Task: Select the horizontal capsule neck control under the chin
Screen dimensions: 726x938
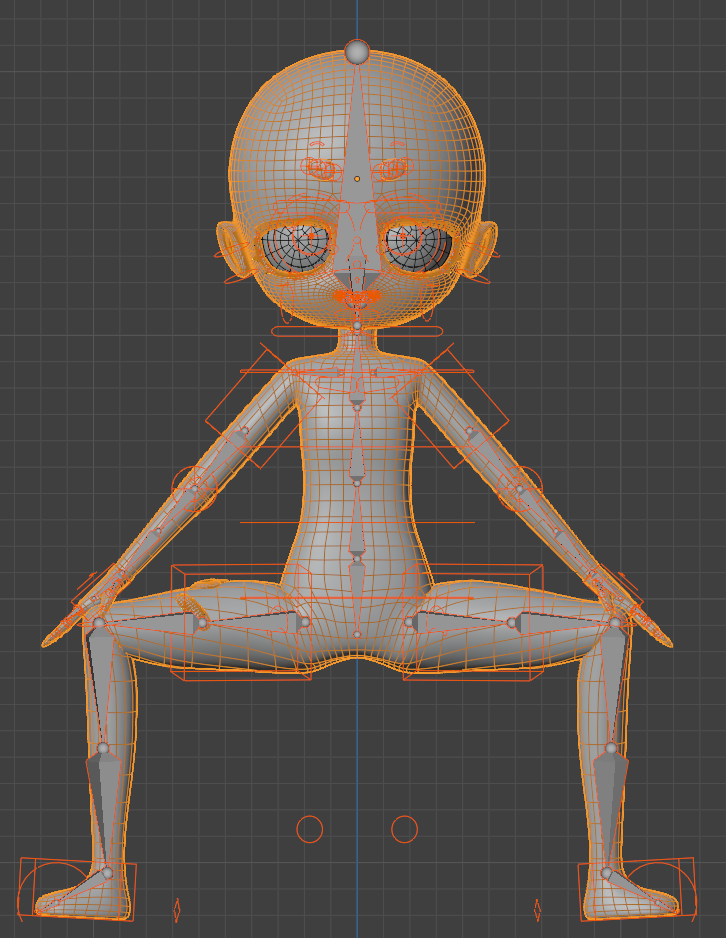Action: coord(358,331)
